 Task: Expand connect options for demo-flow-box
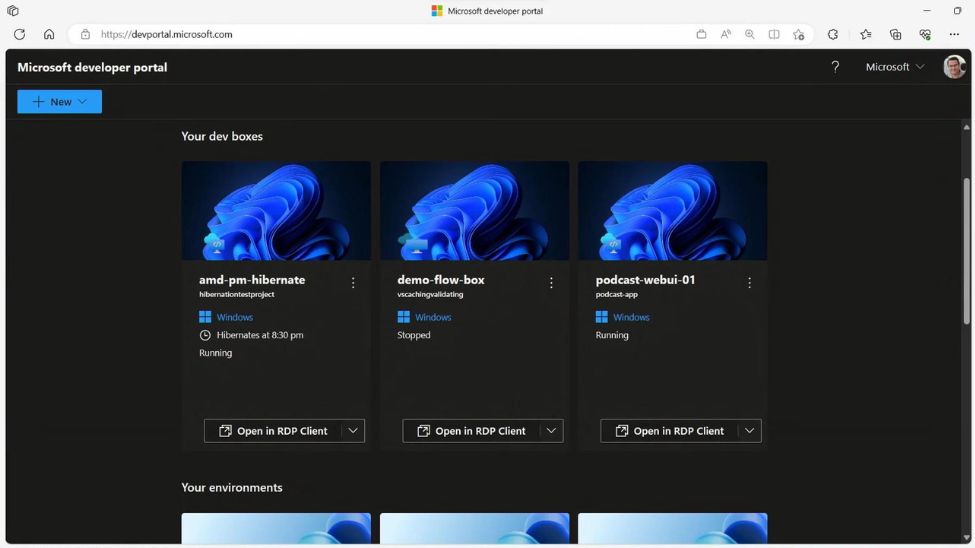point(551,430)
